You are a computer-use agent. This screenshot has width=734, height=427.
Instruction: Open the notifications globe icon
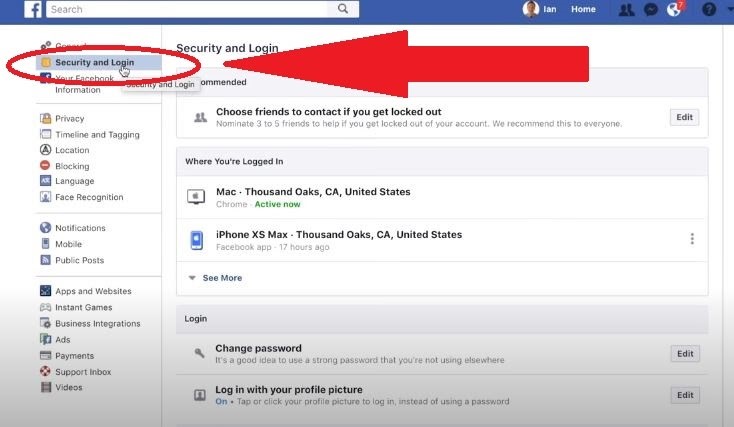point(675,9)
